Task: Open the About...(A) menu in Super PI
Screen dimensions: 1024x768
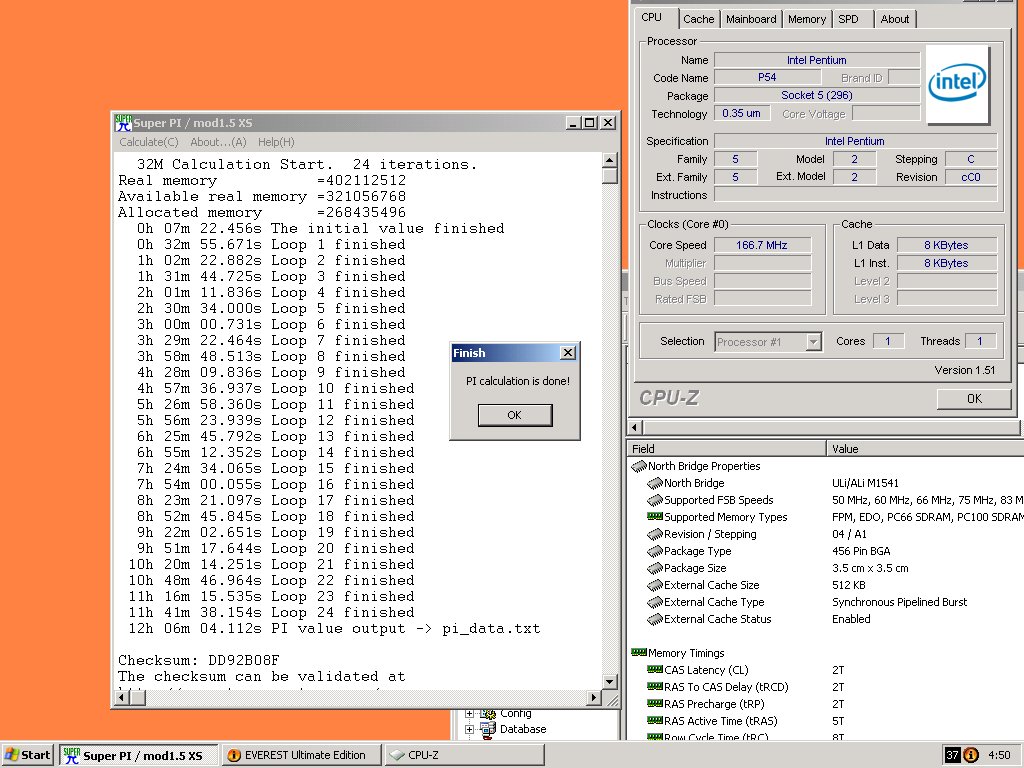Action: (x=218, y=142)
